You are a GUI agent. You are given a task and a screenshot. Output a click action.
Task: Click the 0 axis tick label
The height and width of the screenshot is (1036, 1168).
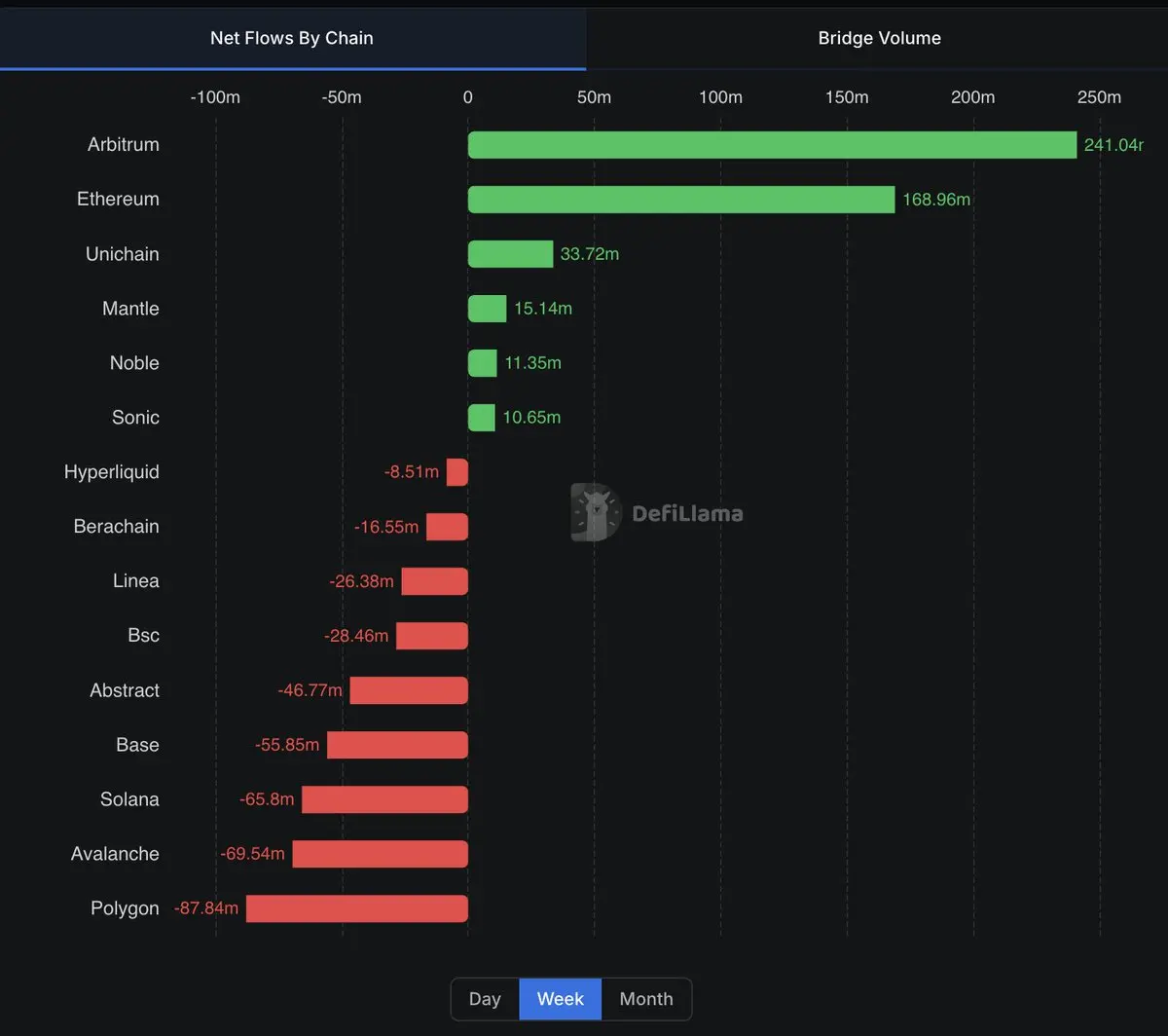[468, 97]
